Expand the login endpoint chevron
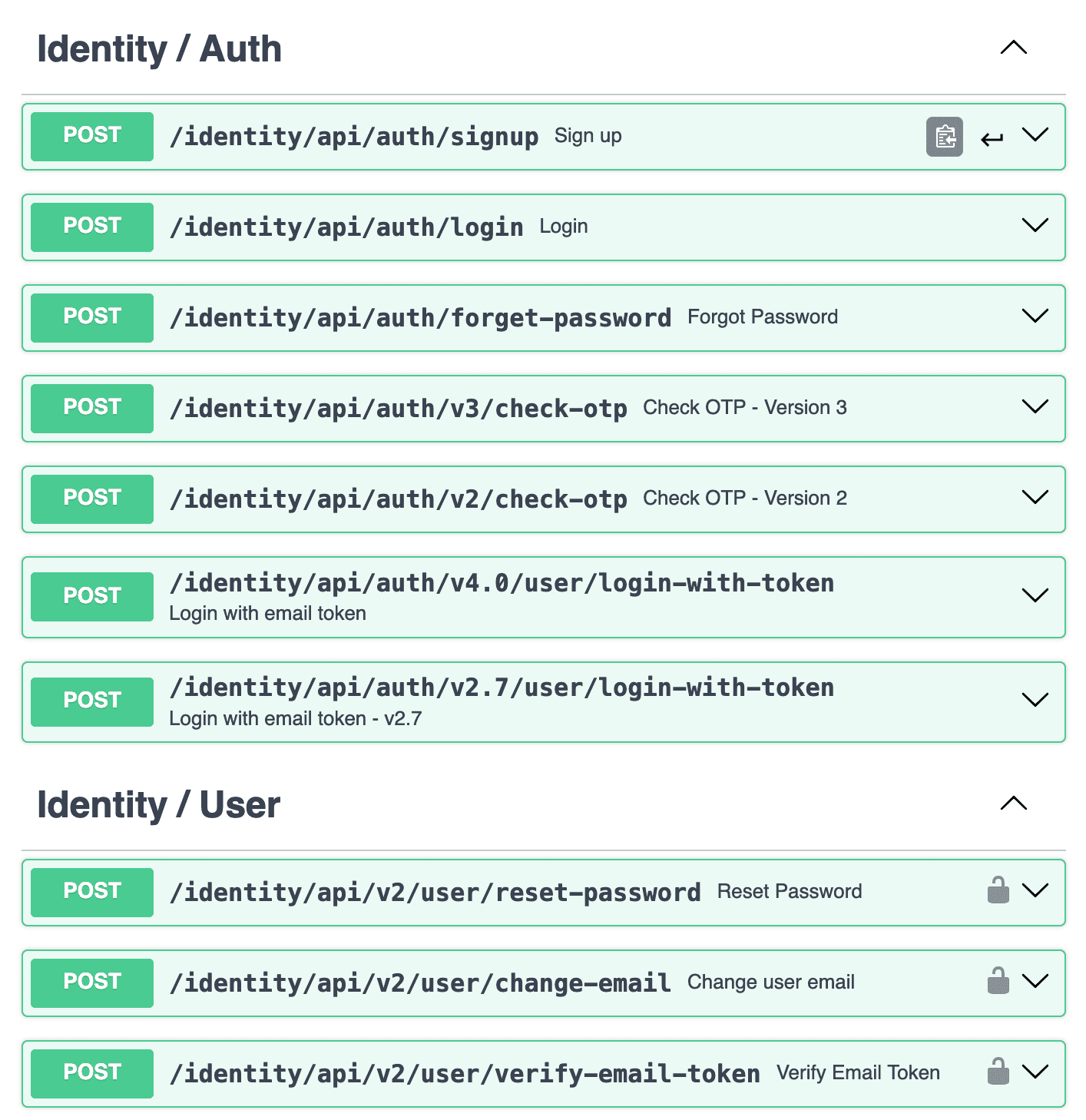This screenshot has height=1120, width=1086. pyautogui.click(x=1035, y=225)
